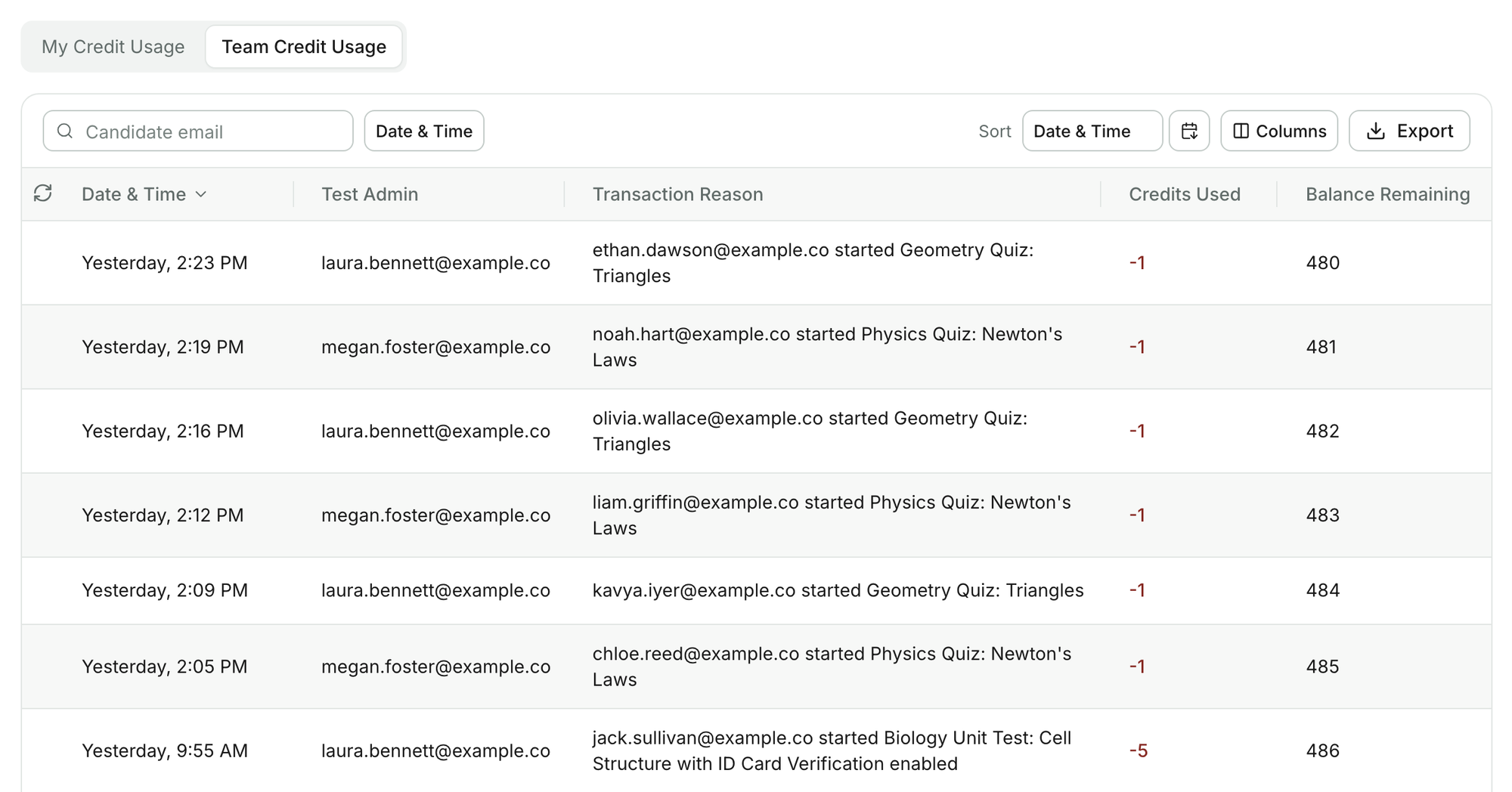
Task: Click megan.foster admin in 2:19 PM row
Action: pos(435,347)
